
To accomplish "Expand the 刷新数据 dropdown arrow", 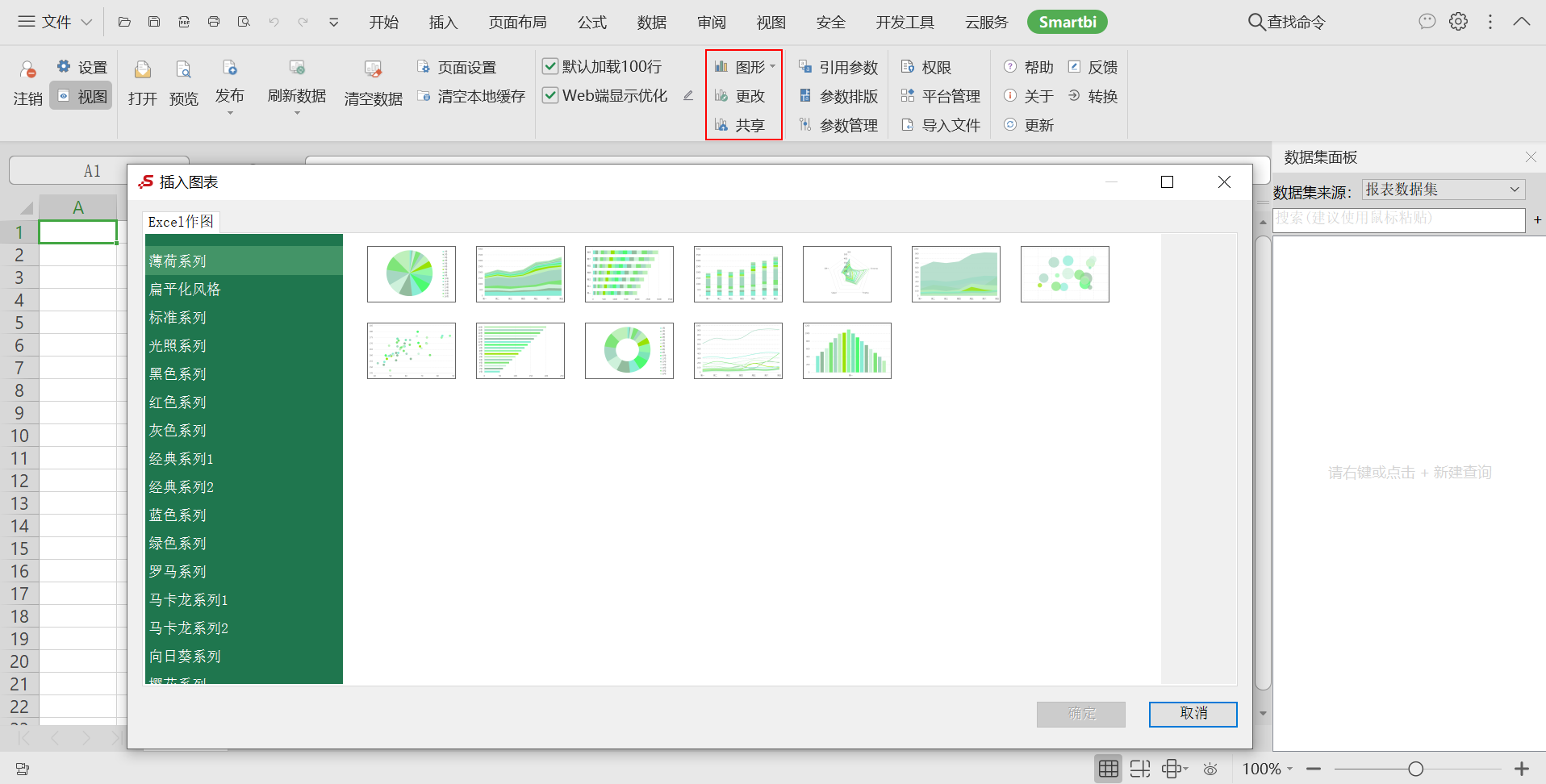I will tap(297, 113).
